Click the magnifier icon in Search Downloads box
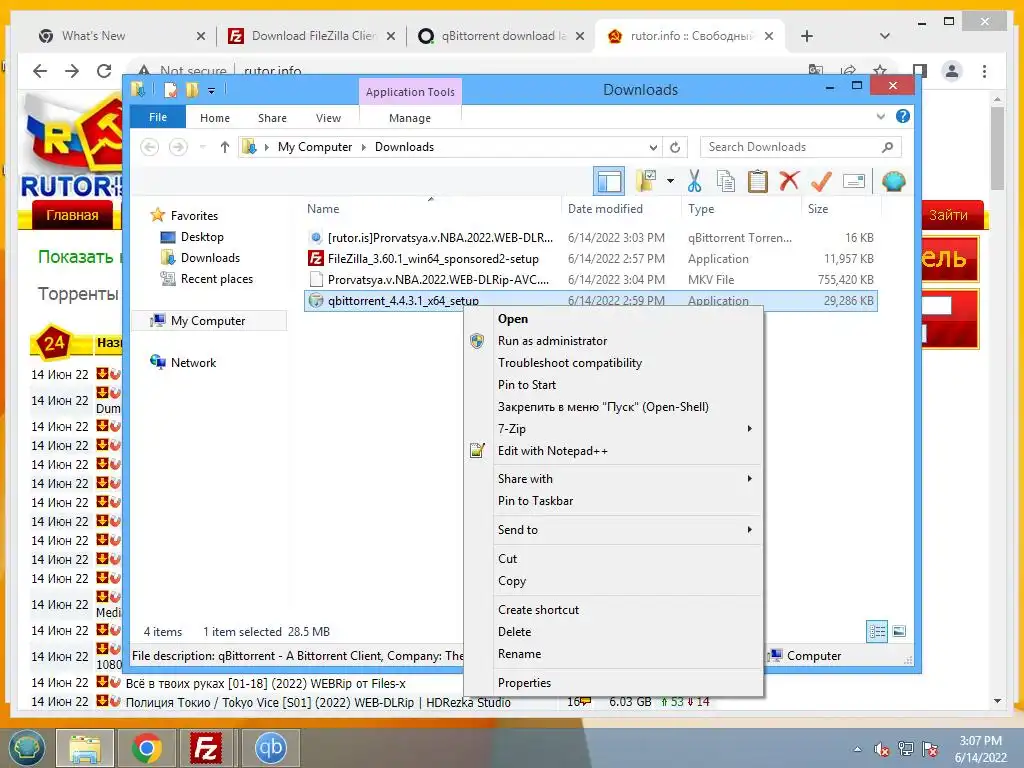The image size is (1024, 768). pyautogui.click(x=887, y=147)
